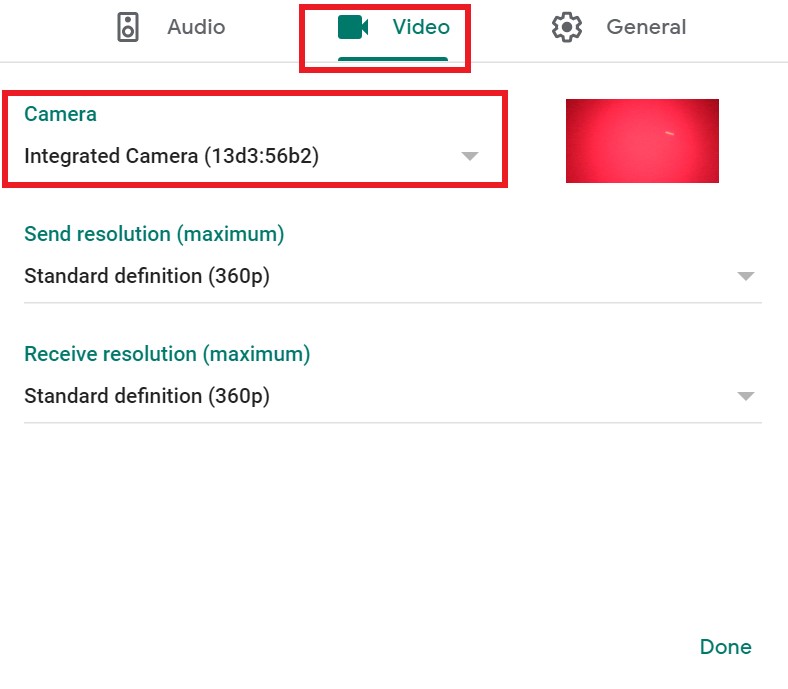This screenshot has width=788, height=689.
Task: Select the Video tab label
Action: pyautogui.click(x=421, y=27)
